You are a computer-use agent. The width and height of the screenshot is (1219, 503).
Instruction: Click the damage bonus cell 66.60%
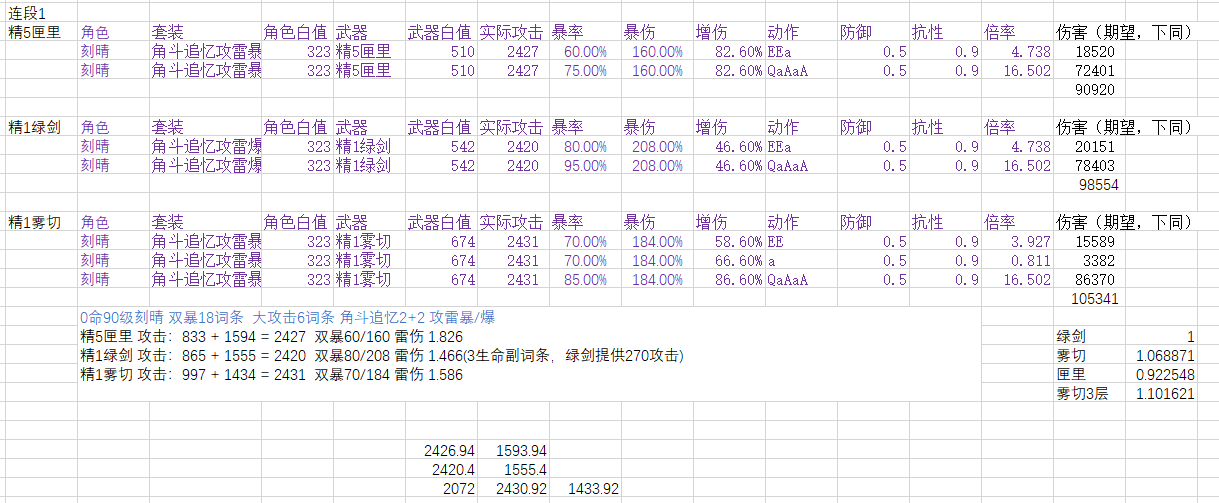click(729, 261)
